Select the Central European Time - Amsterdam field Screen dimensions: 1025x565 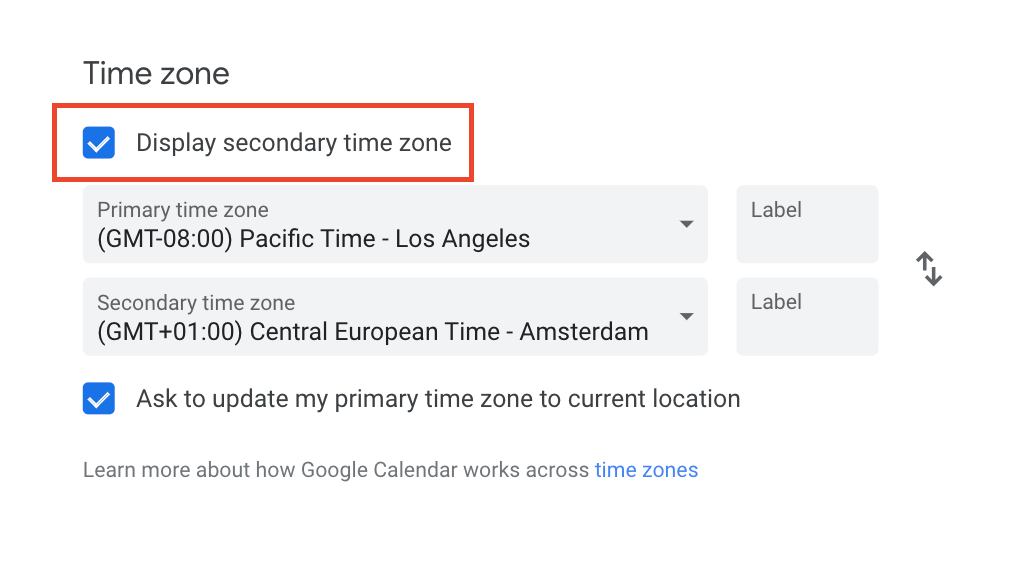coord(395,317)
